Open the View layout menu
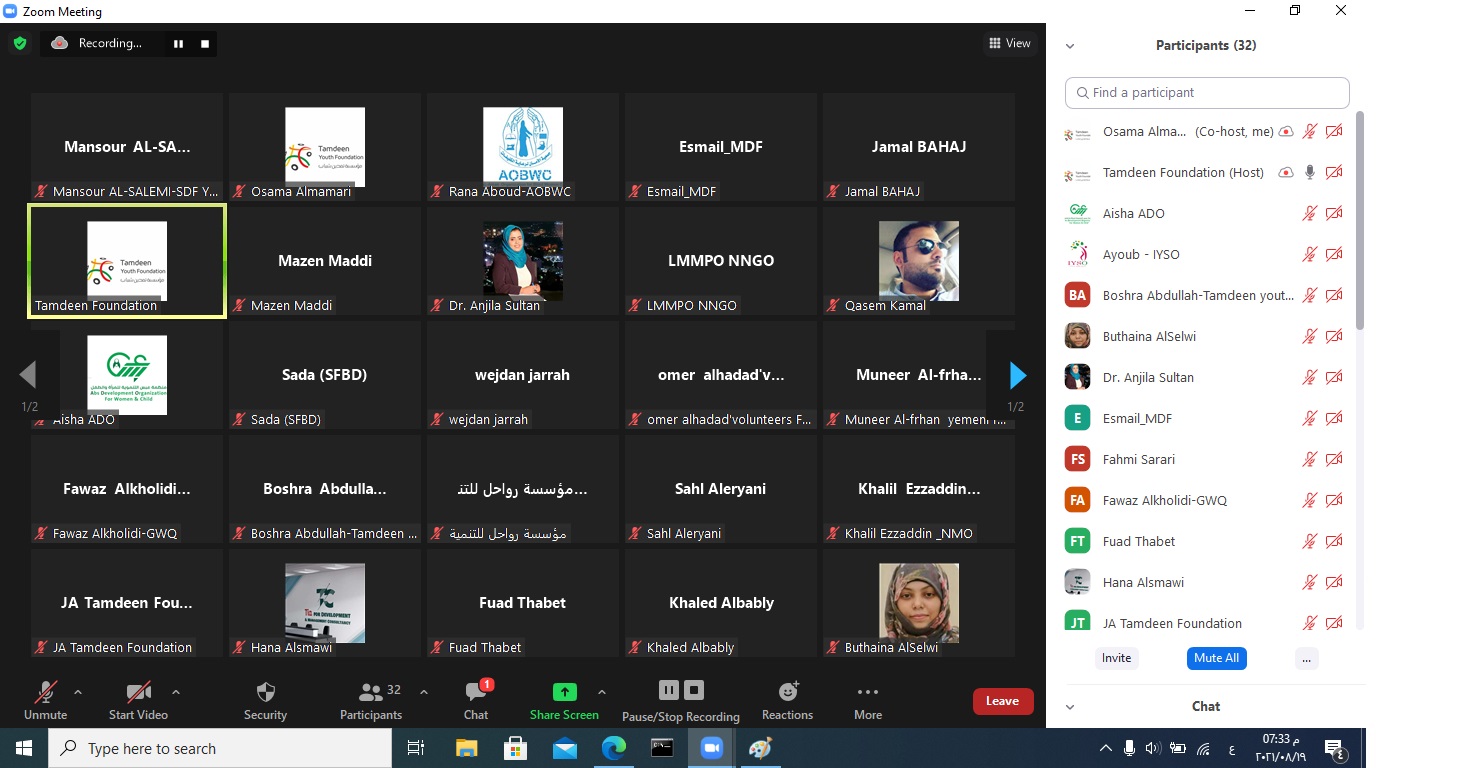The height and width of the screenshot is (768, 1469). tap(1009, 43)
